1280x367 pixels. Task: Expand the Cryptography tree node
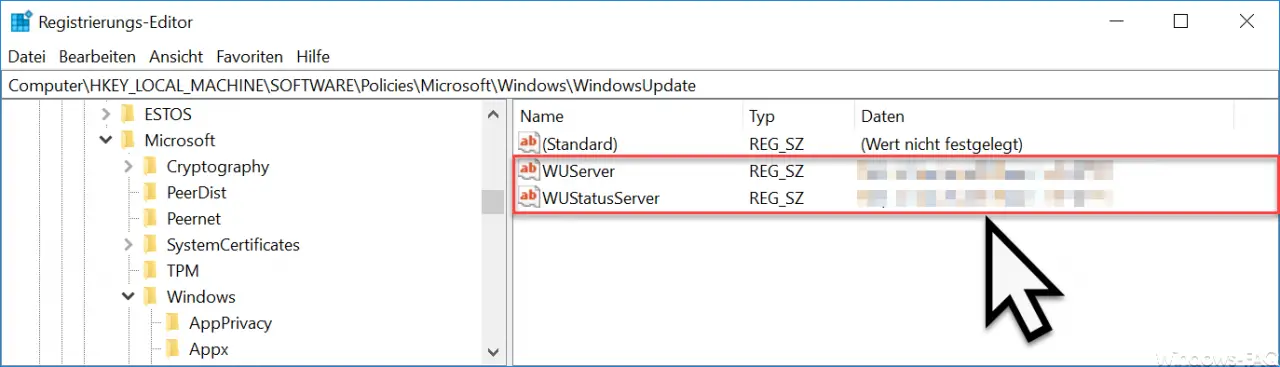[128, 167]
